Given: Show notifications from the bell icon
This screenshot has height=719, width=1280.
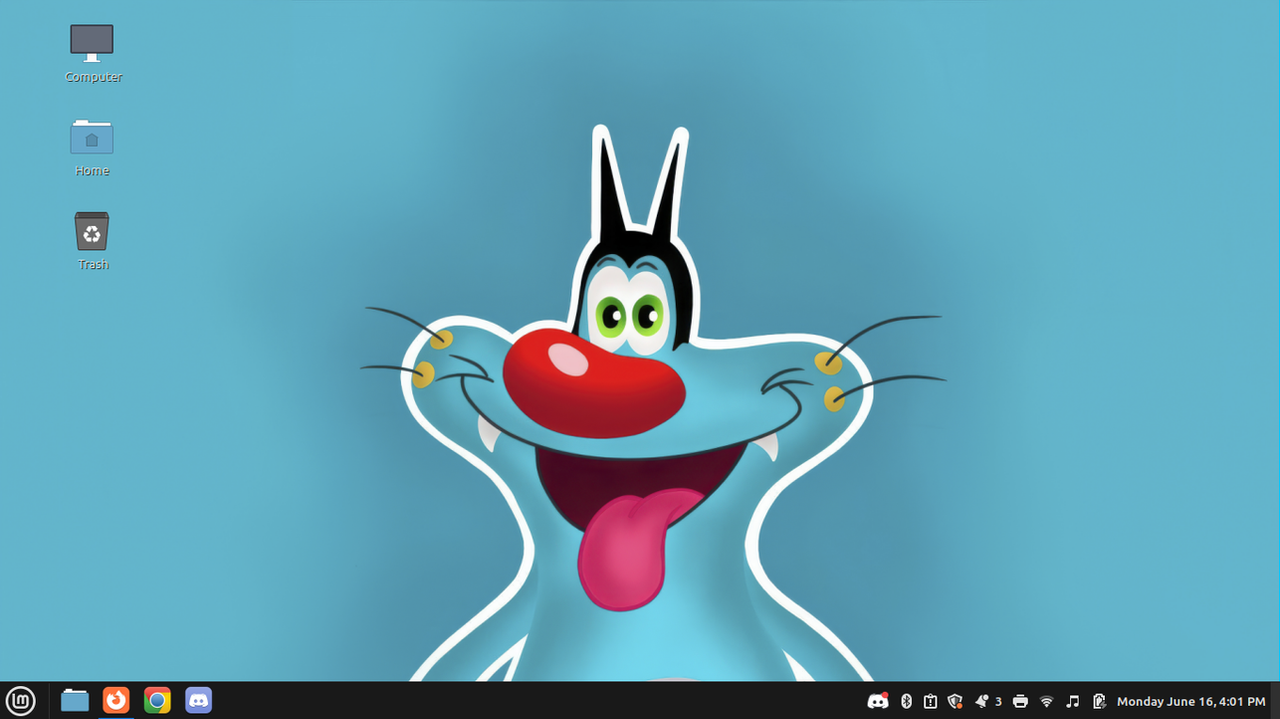Looking at the screenshot, I should click(982, 701).
